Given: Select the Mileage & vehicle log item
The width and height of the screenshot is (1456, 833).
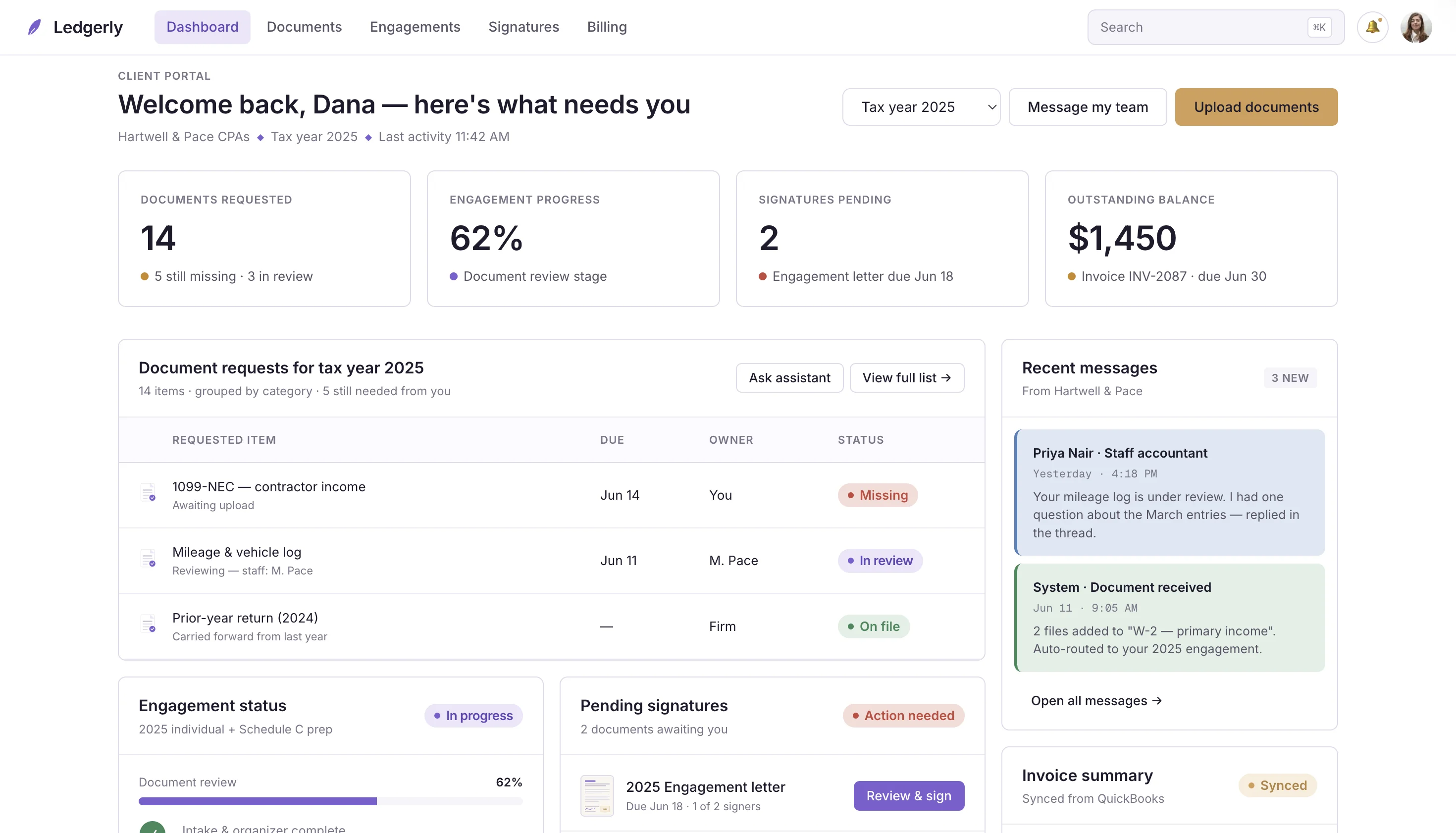Looking at the screenshot, I should pyautogui.click(x=237, y=552).
